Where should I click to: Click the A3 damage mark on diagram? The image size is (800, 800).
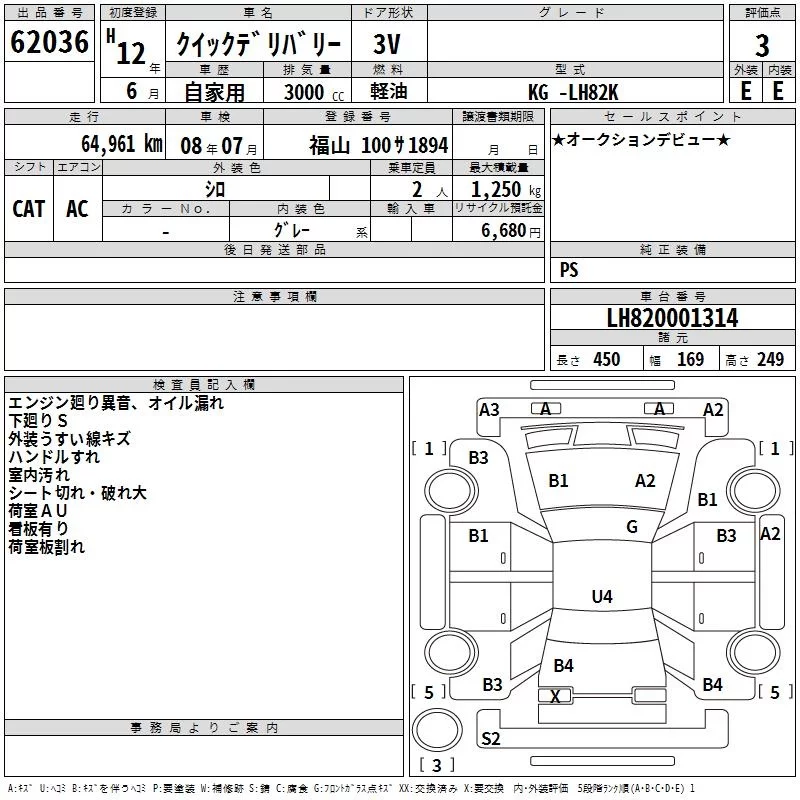coord(489,410)
